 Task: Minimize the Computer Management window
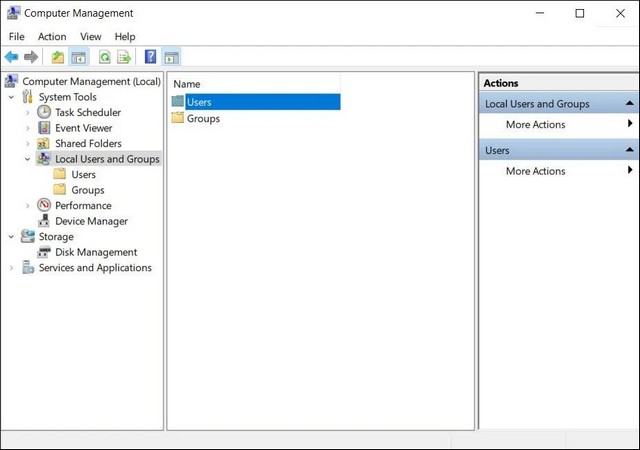[540, 13]
